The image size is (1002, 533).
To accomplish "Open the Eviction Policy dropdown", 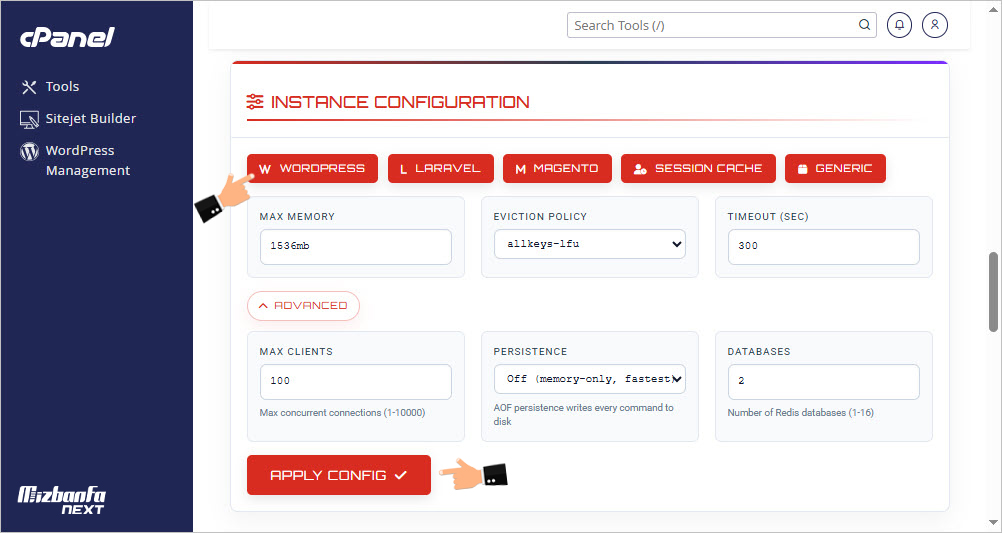I will [589, 244].
